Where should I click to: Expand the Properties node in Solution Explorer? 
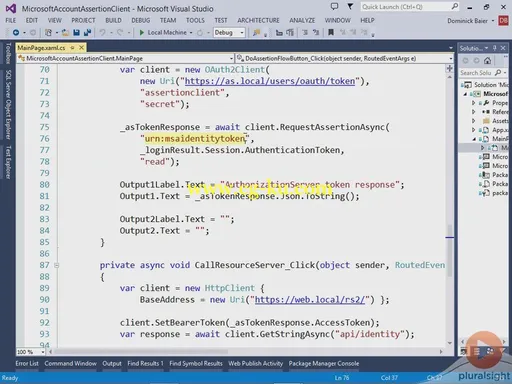(473, 103)
